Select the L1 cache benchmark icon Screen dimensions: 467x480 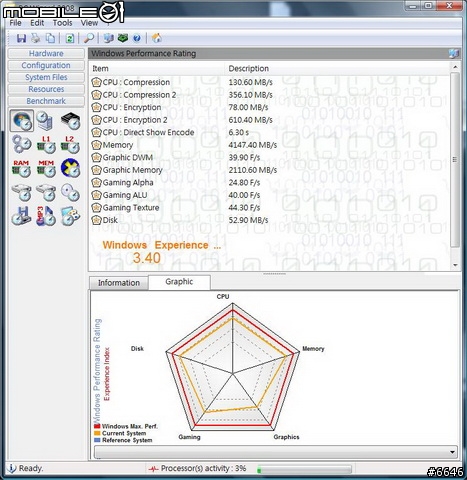click(46, 145)
